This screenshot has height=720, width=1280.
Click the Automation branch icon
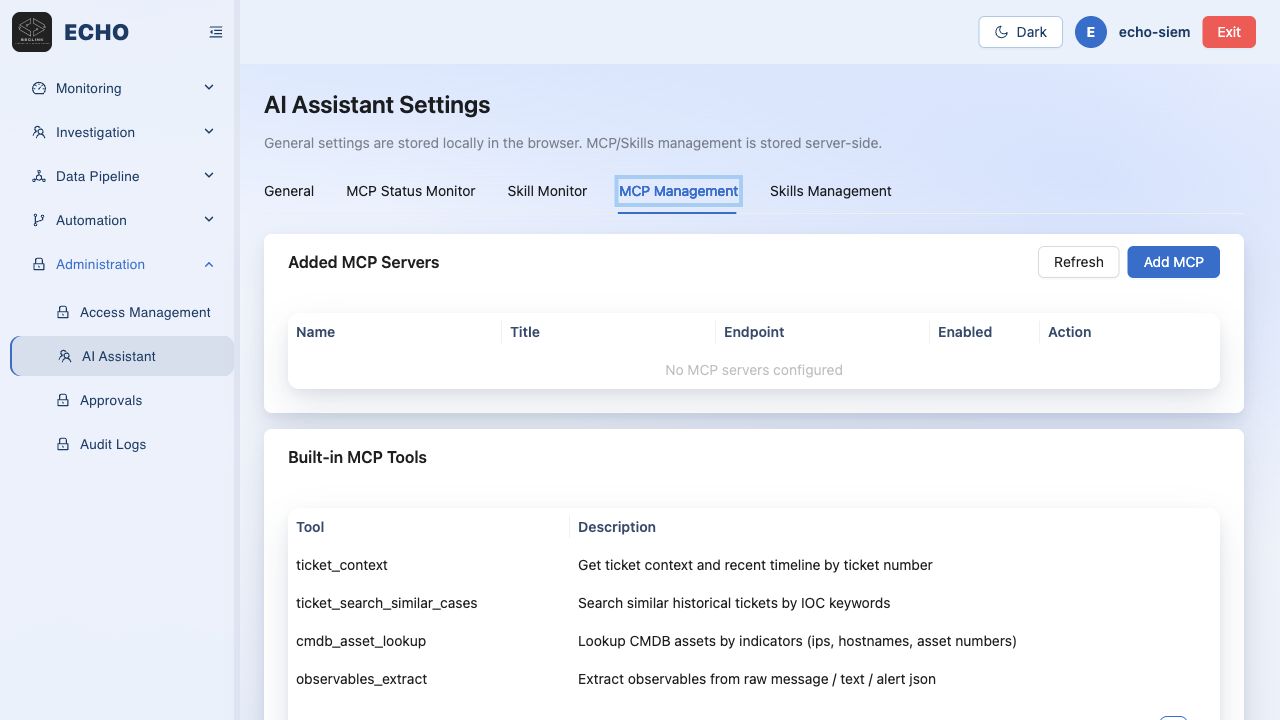tap(39, 220)
